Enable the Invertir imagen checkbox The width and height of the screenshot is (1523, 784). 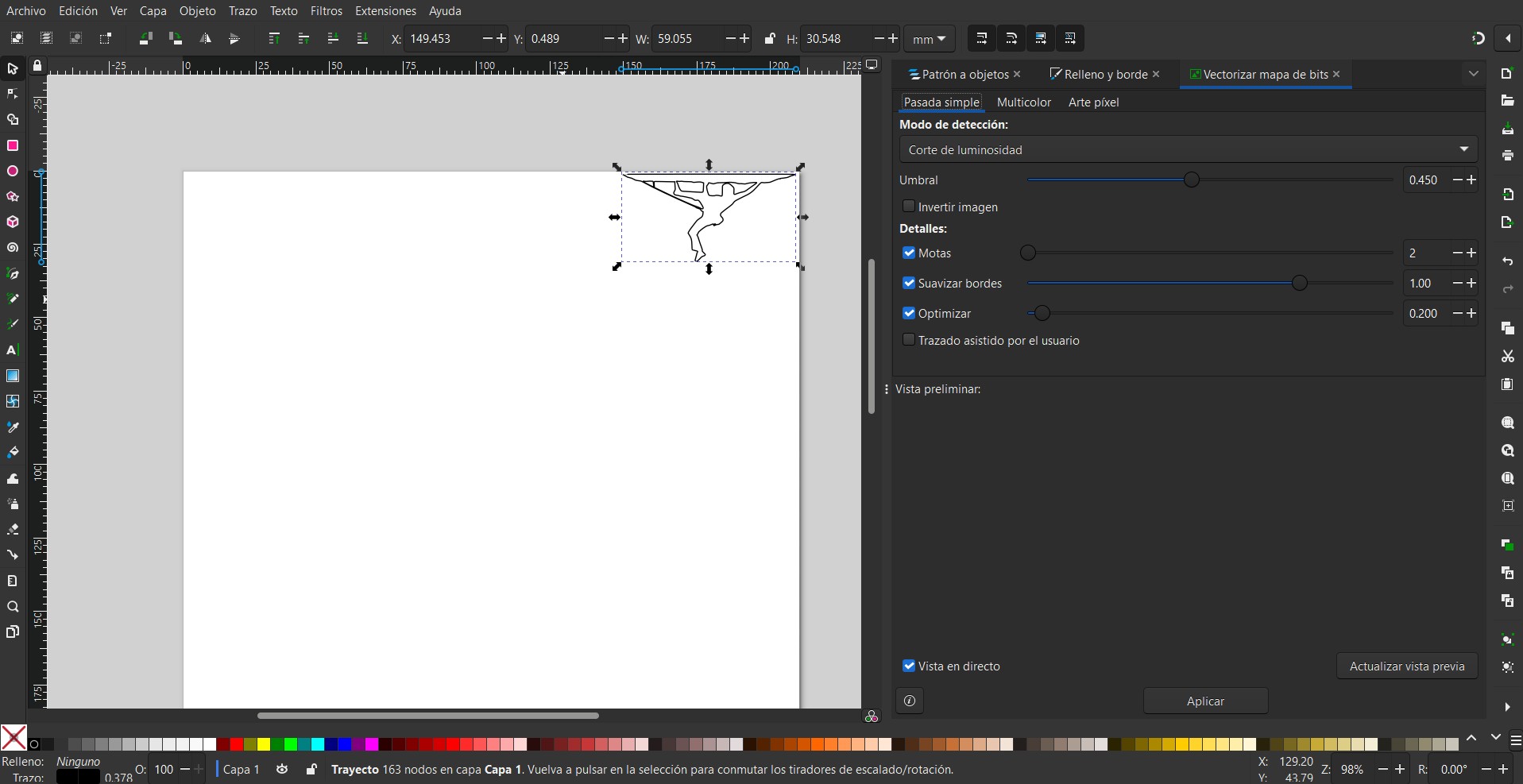click(x=909, y=206)
